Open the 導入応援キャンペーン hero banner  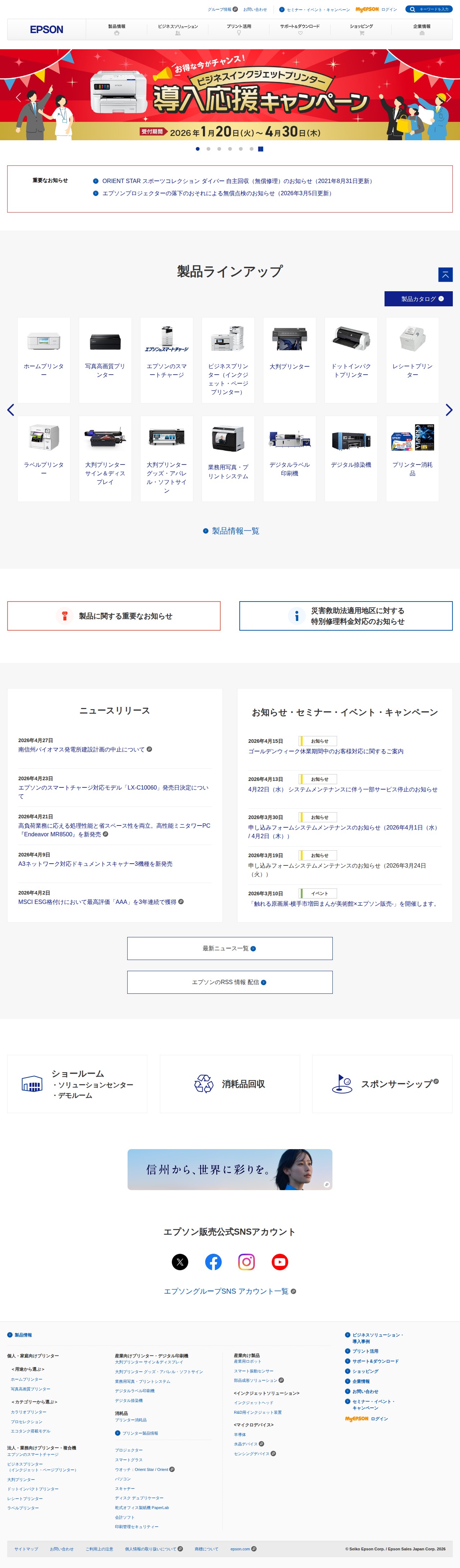230,94
